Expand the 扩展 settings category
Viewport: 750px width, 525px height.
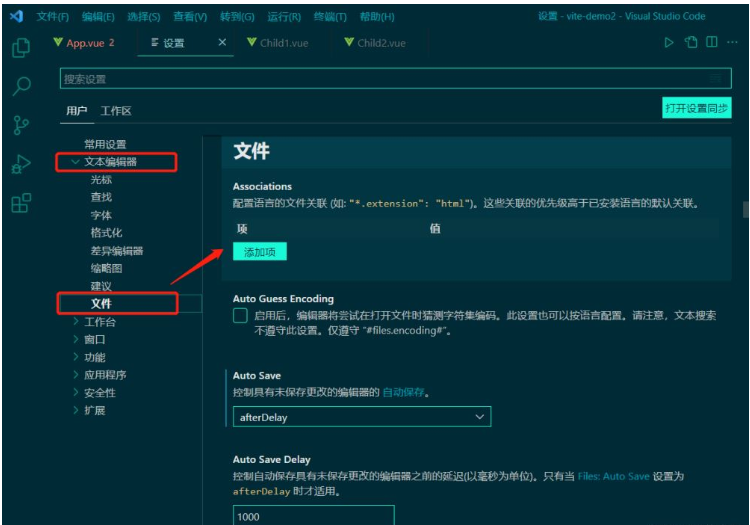pyautogui.click(x=75, y=410)
